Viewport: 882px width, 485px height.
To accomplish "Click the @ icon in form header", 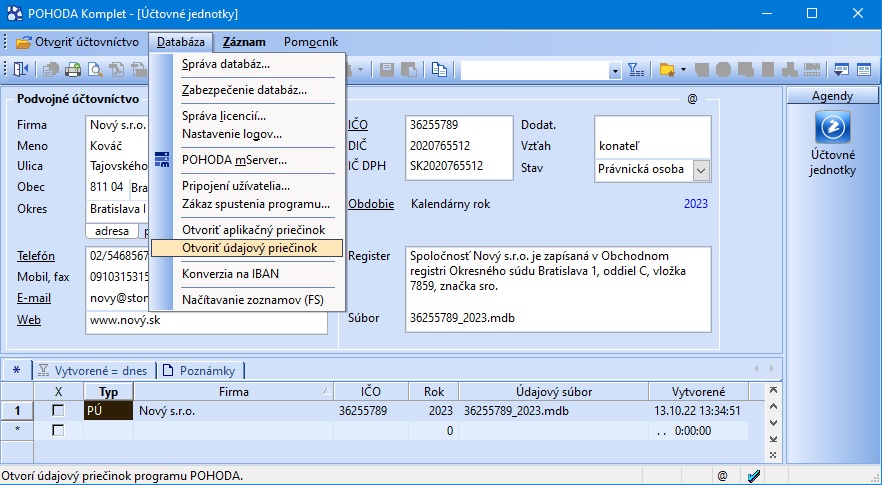I will [x=692, y=99].
